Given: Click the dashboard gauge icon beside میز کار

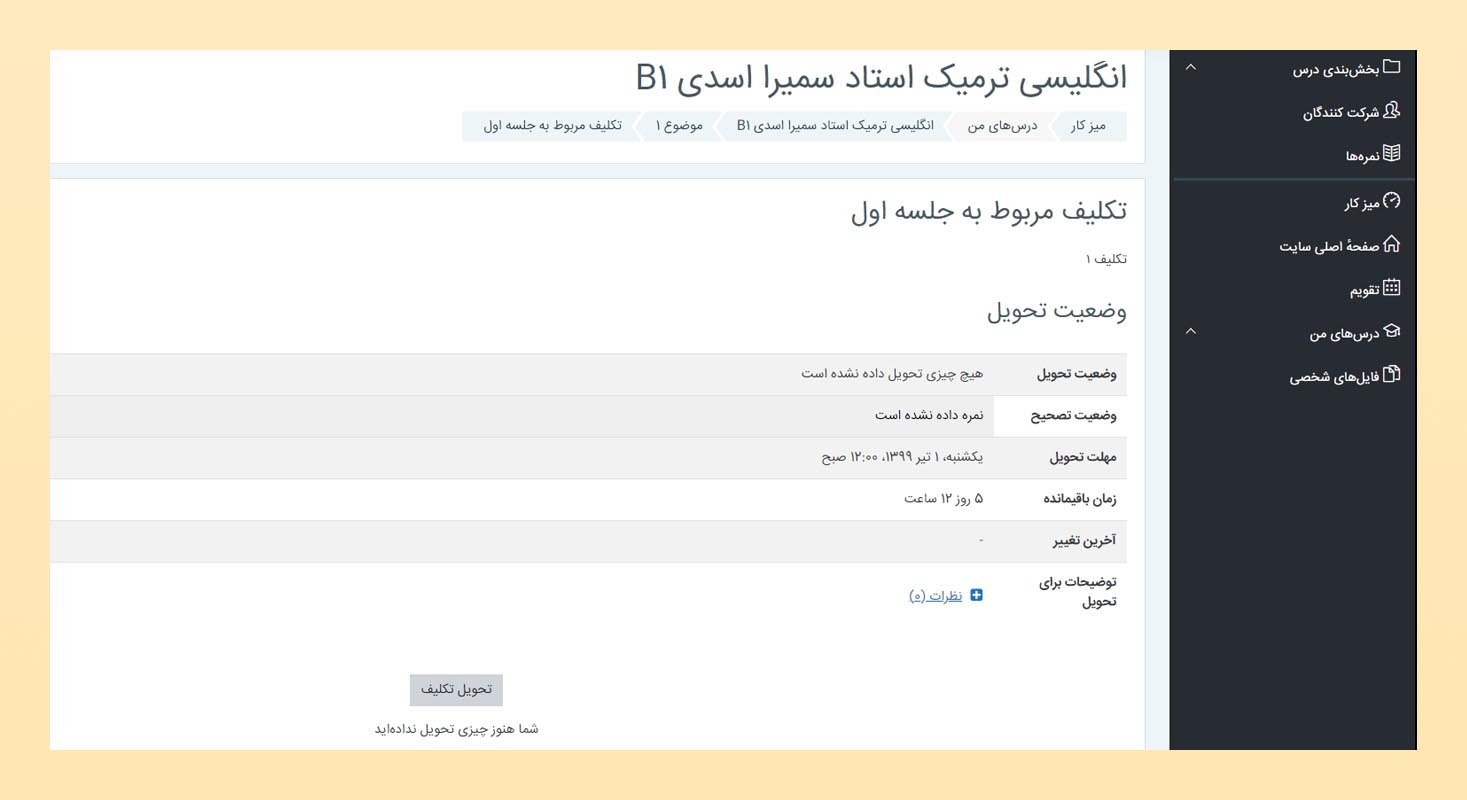Looking at the screenshot, I should point(1391,201).
